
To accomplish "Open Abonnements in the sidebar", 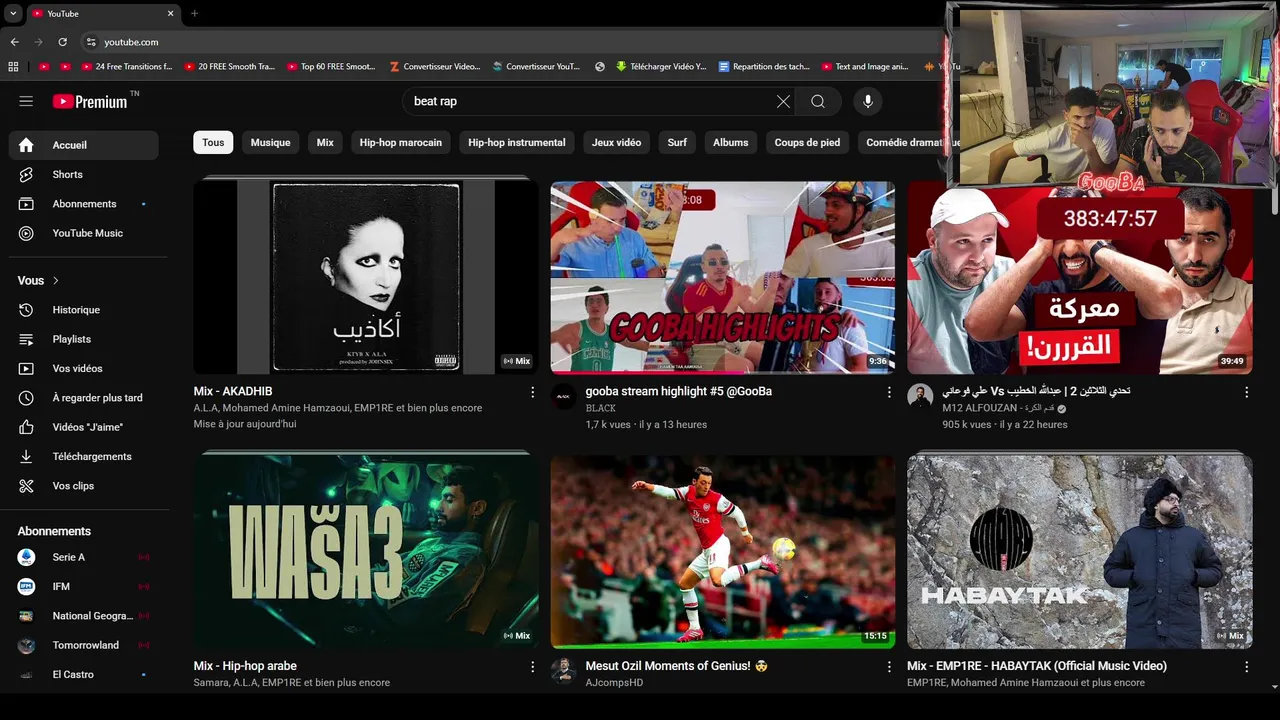I will pyautogui.click(x=84, y=204).
